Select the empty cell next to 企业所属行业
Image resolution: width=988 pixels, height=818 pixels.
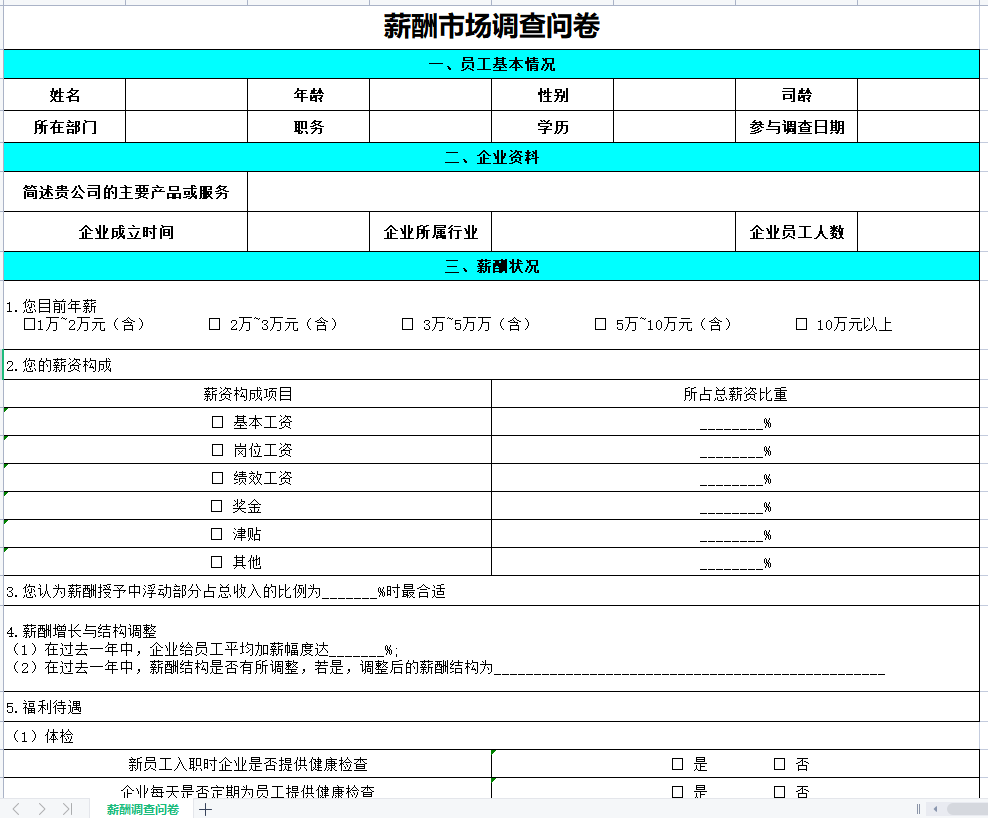tap(613, 232)
